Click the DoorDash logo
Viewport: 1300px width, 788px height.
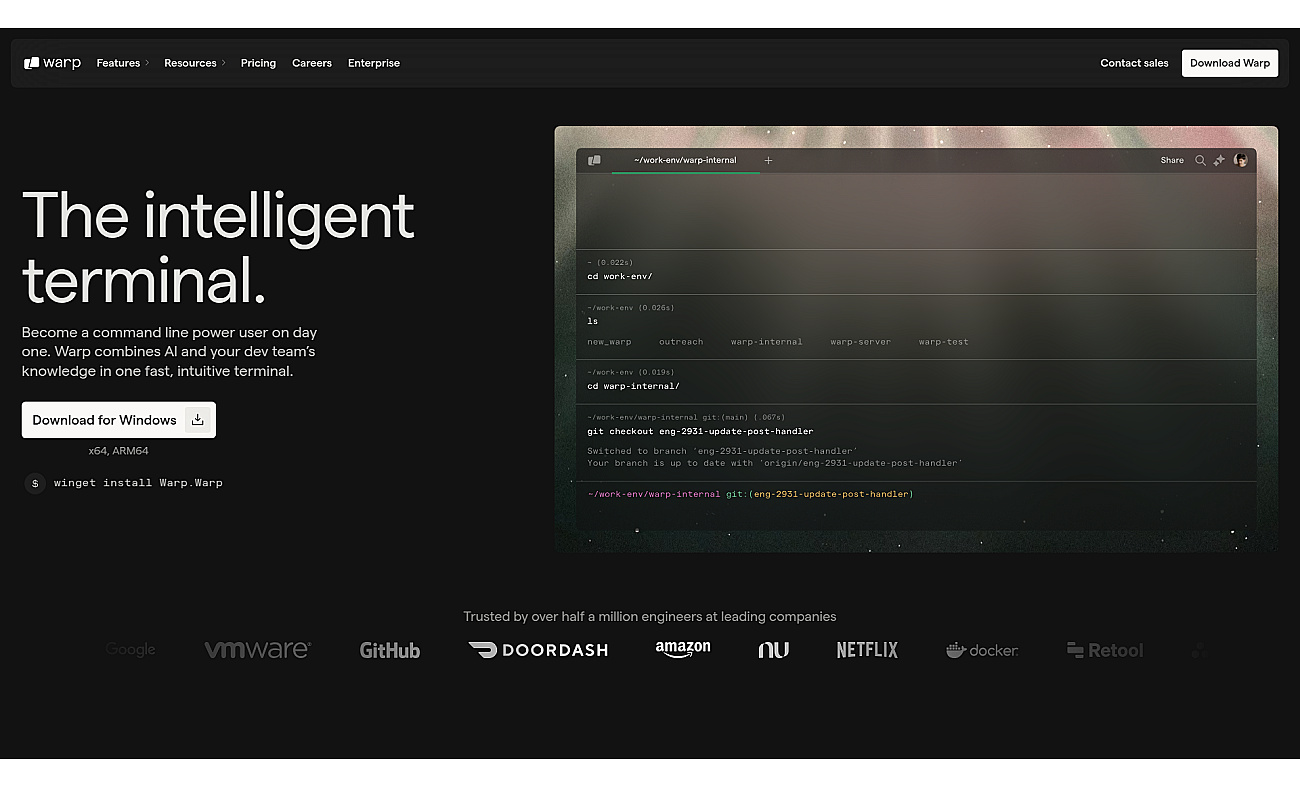pos(538,650)
